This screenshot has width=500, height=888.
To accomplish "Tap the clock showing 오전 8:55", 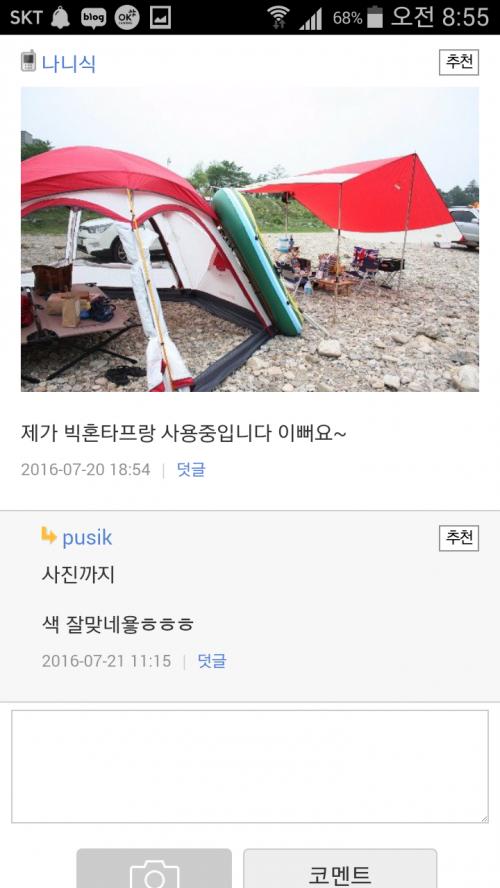I will coord(440,18).
